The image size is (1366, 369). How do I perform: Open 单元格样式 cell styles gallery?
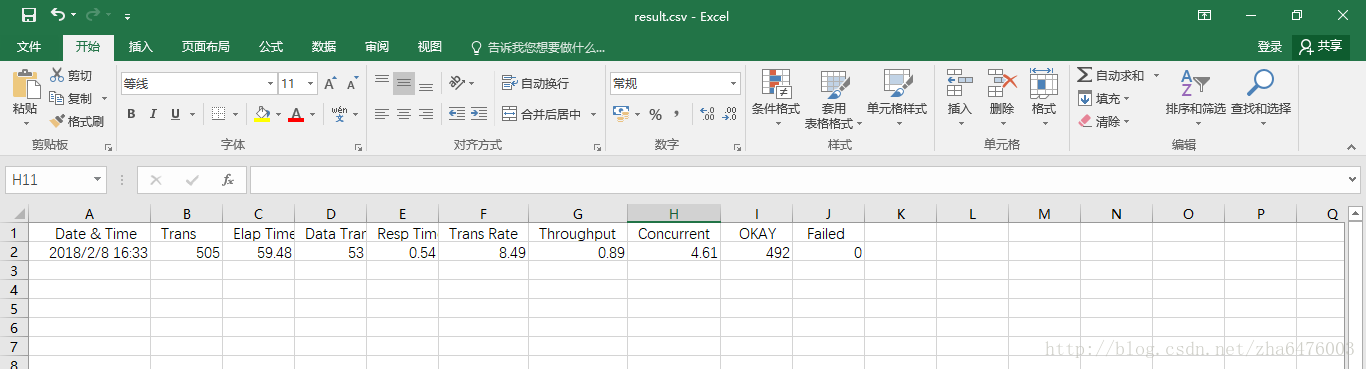[897, 98]
